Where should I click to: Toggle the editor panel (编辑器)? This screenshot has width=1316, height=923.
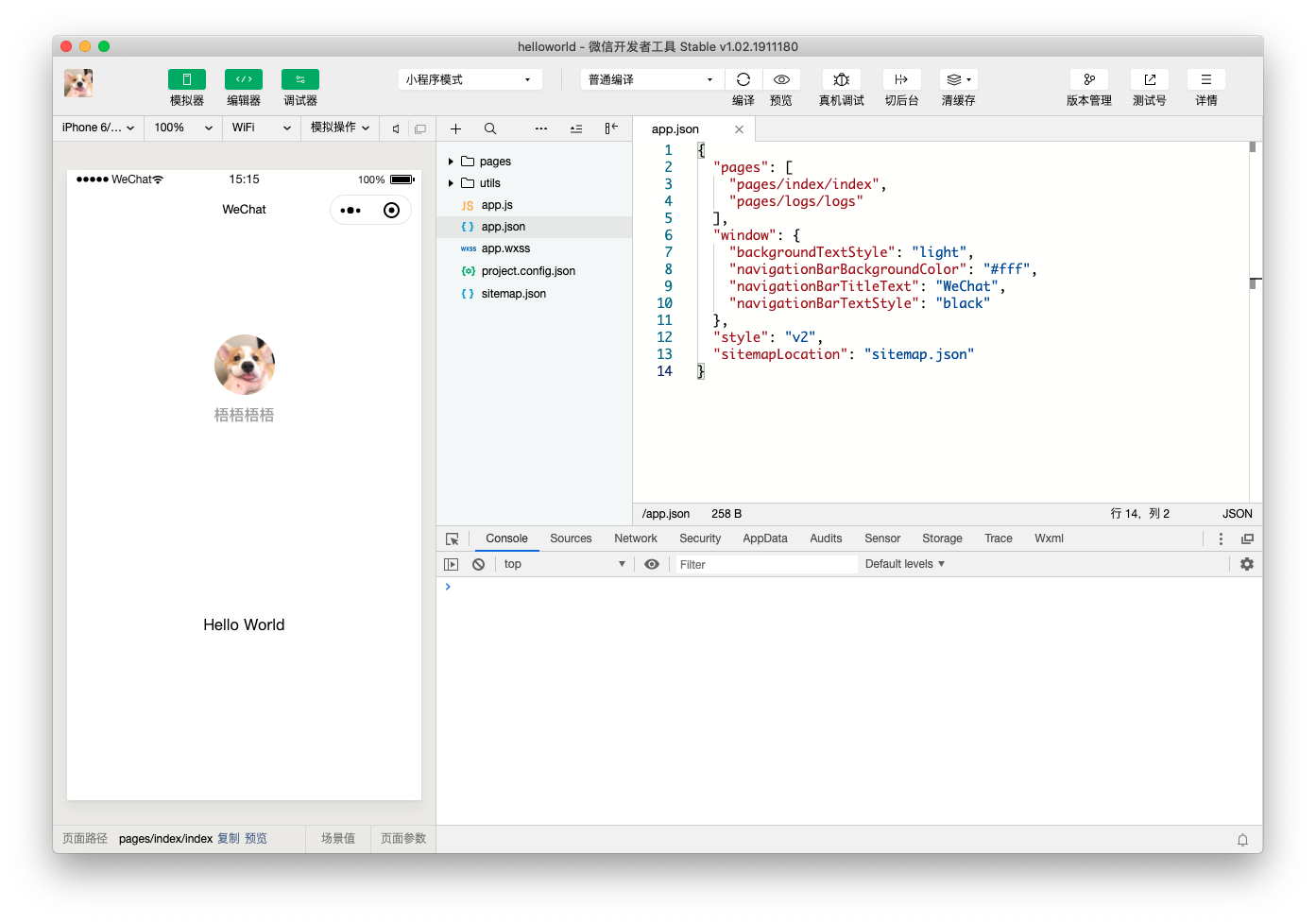tap(244, 79)
